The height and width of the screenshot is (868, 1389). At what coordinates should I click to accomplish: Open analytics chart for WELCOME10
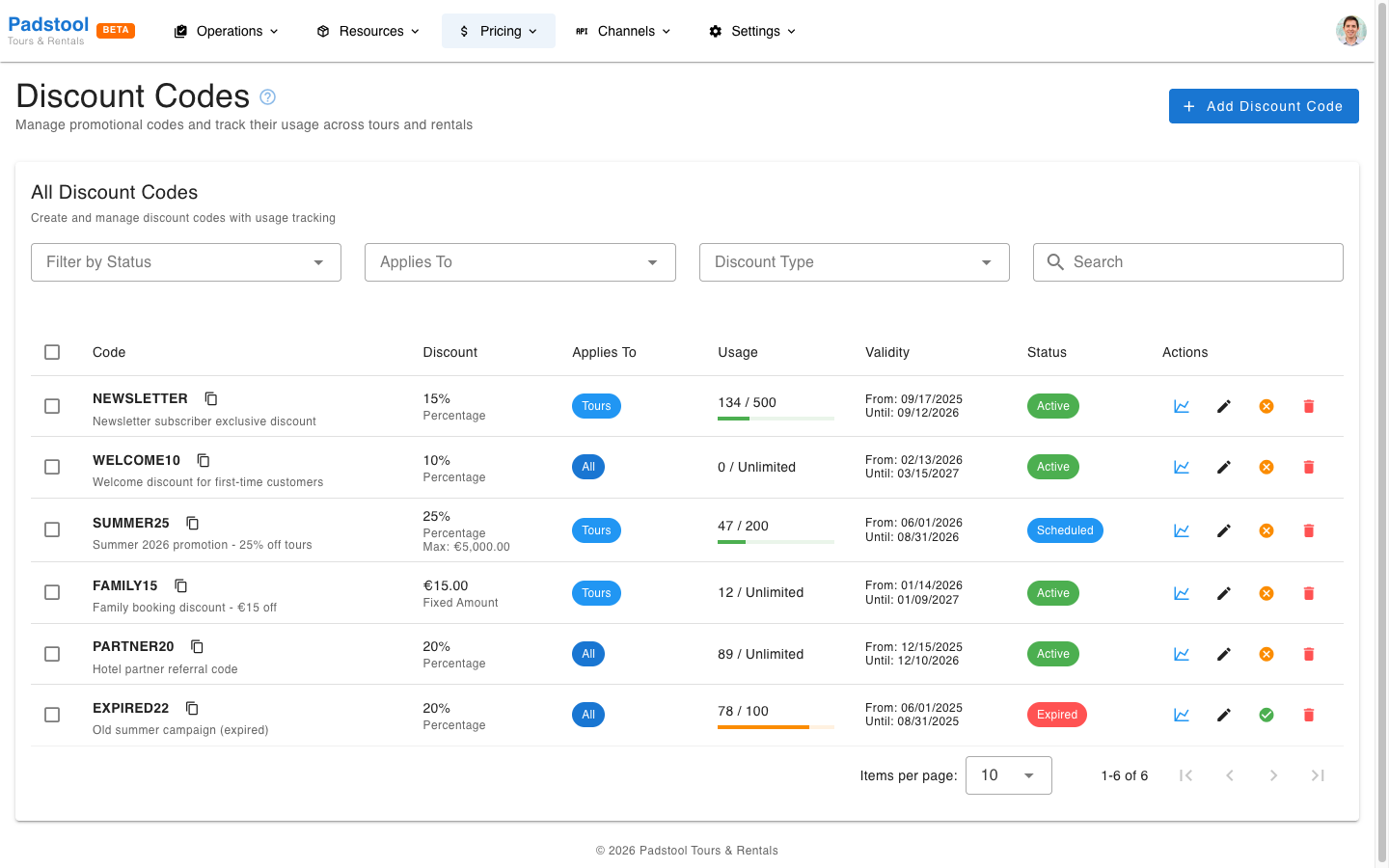pos(1182,467)
